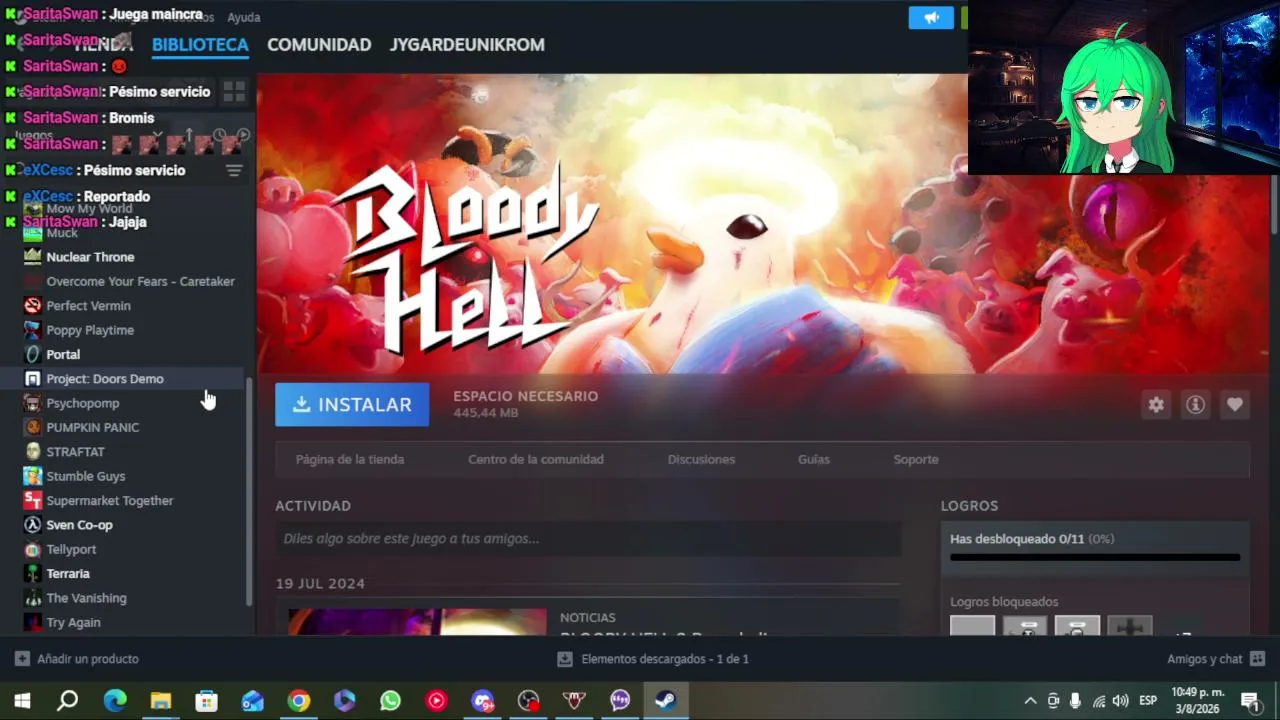Viewport: 1280px width, 720px height.
Task: Click the blue INSTALAR button
Action: coord(352,405)
